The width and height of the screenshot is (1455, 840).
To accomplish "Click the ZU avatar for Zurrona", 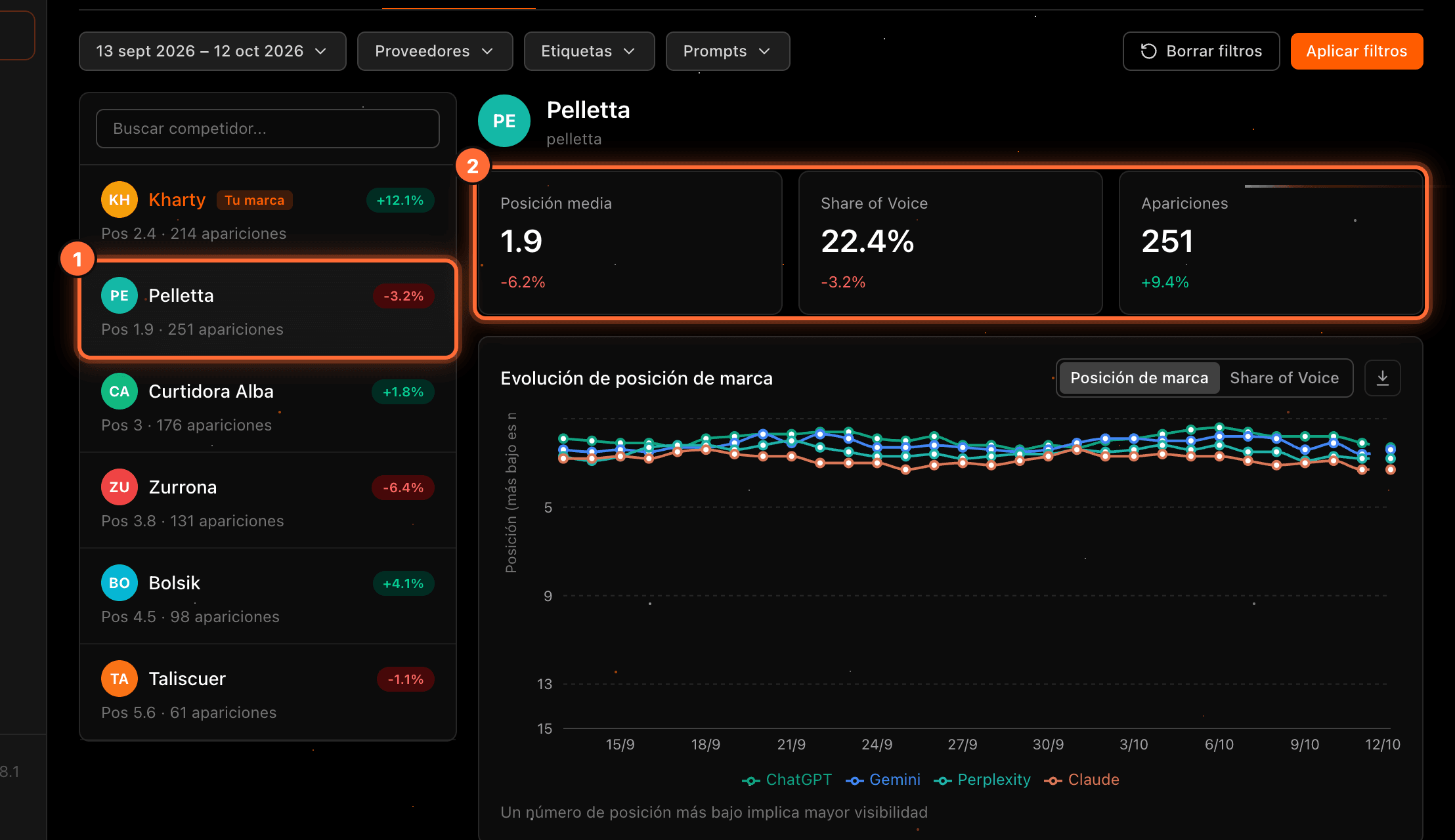I will [119, 487].
